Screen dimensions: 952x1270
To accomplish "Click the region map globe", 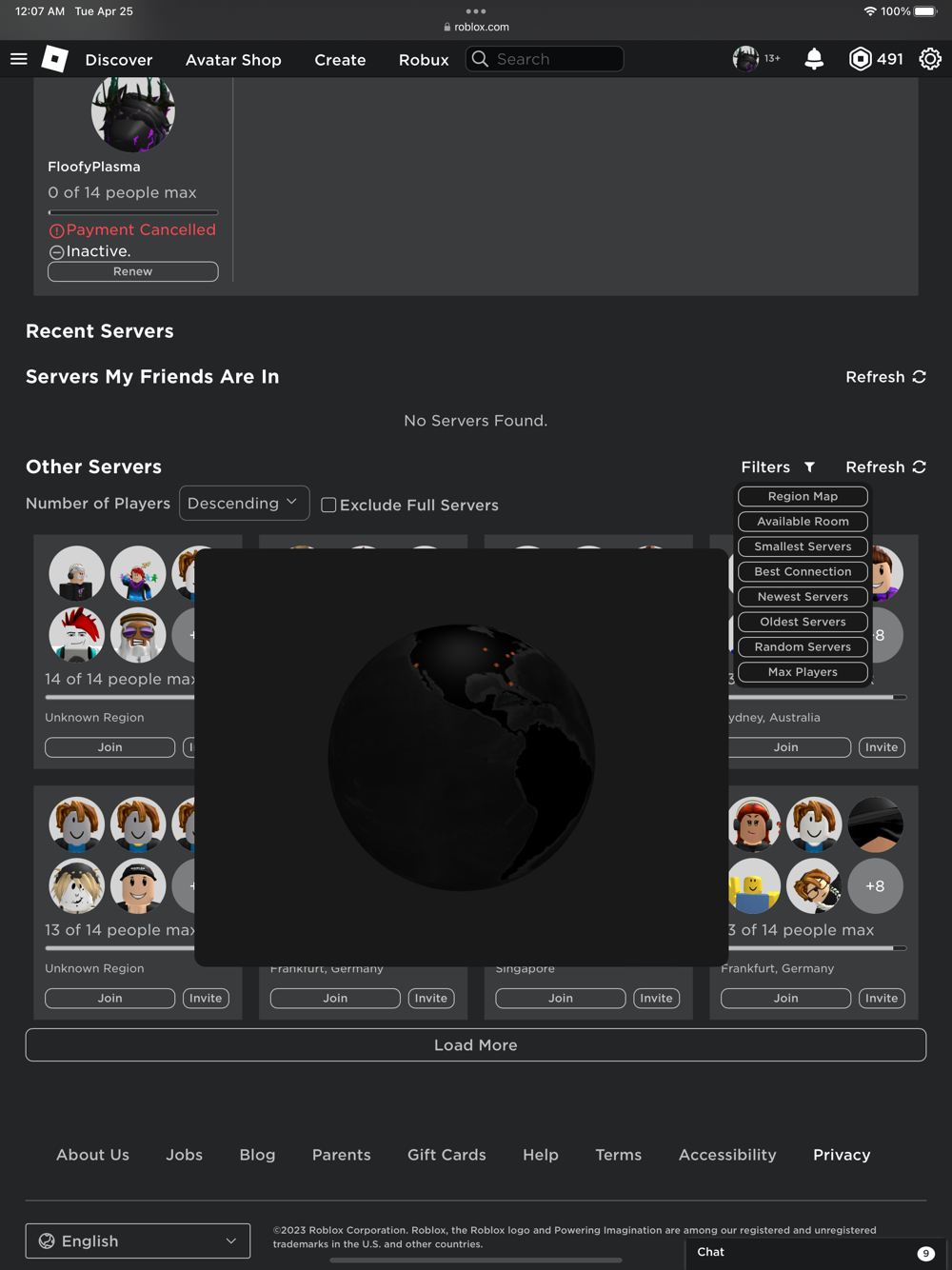I will point(462,758).
